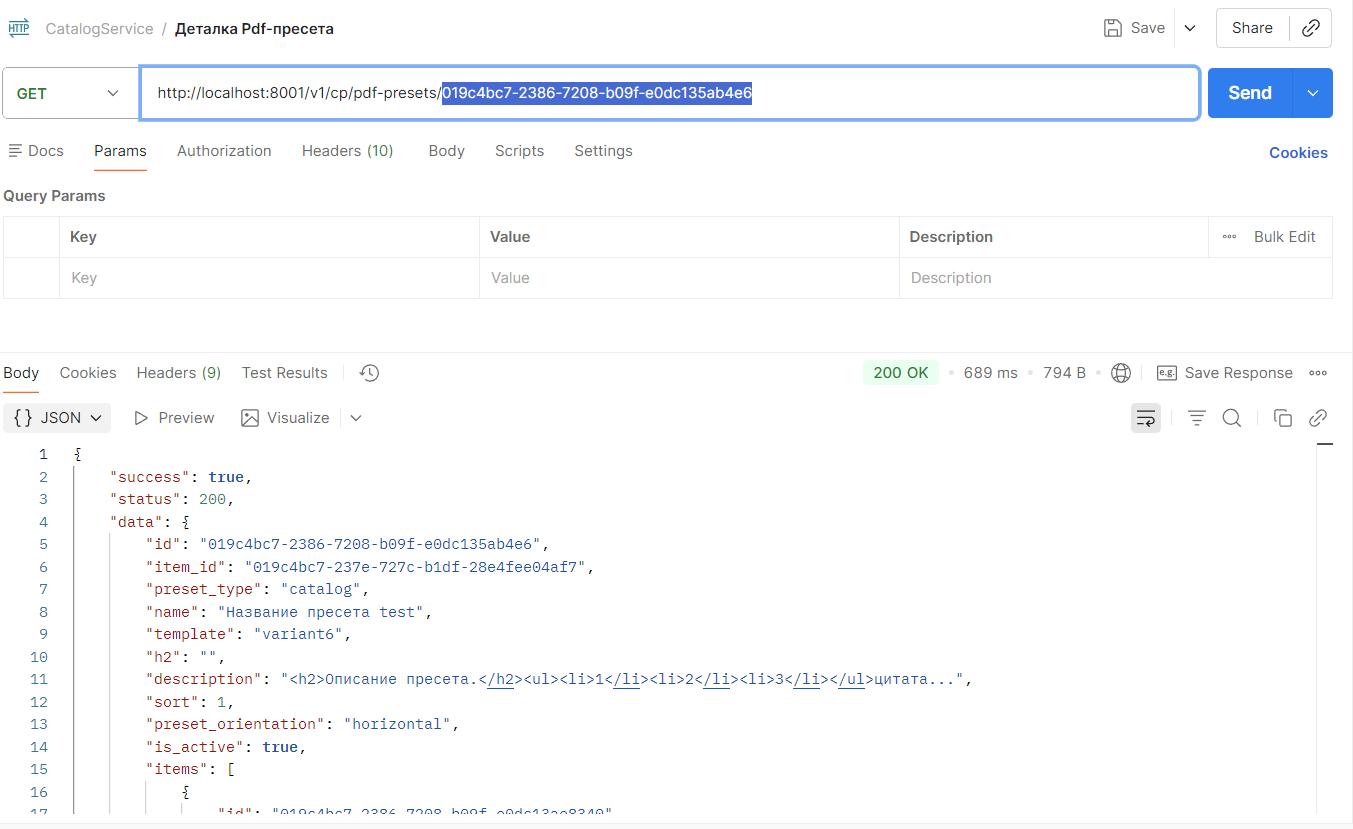This screenshot has height=829, width=1353.
Task: Click the query params Key input field
Action: click(269, 278)
